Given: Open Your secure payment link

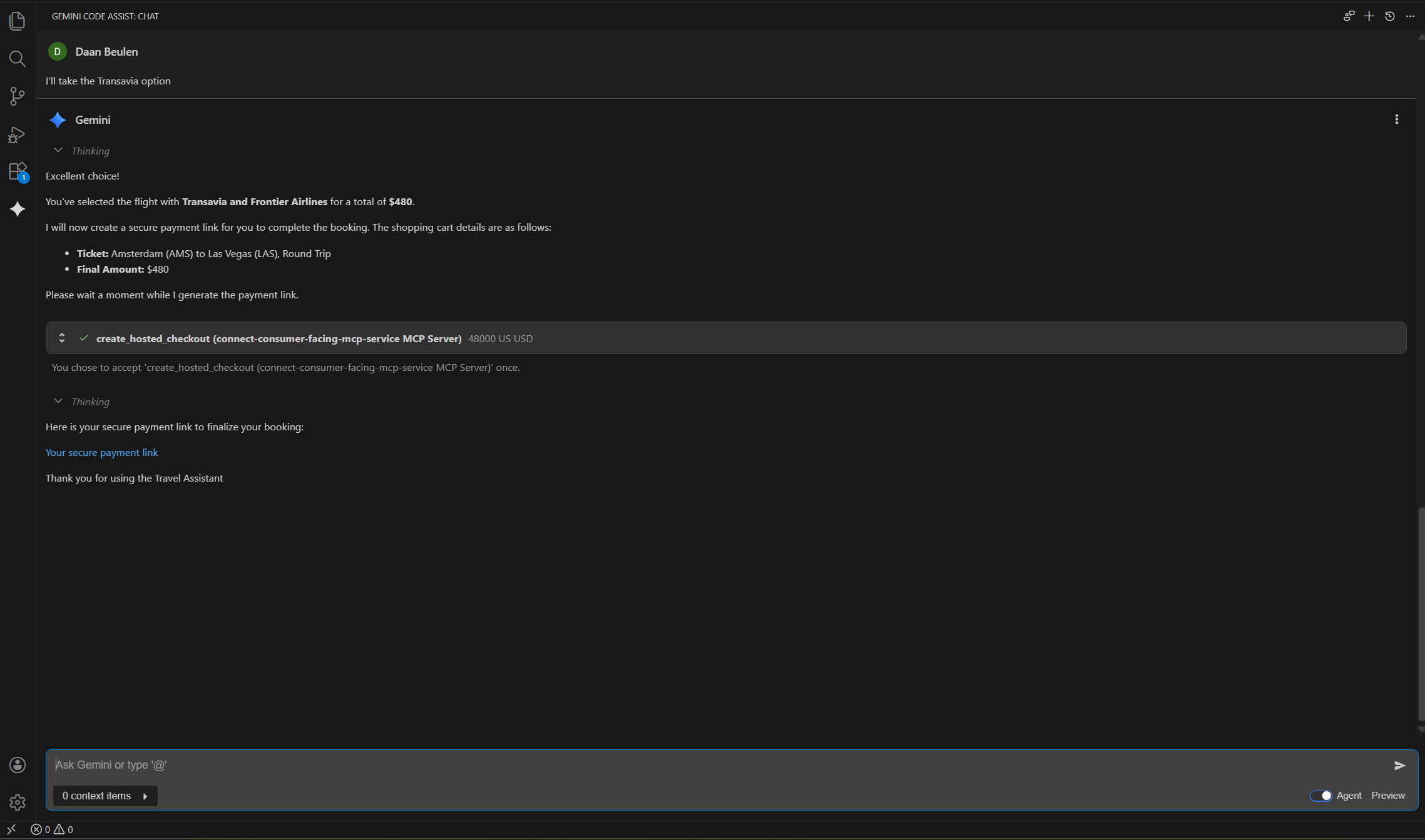Looking at the screenshot, I should 102,452.
